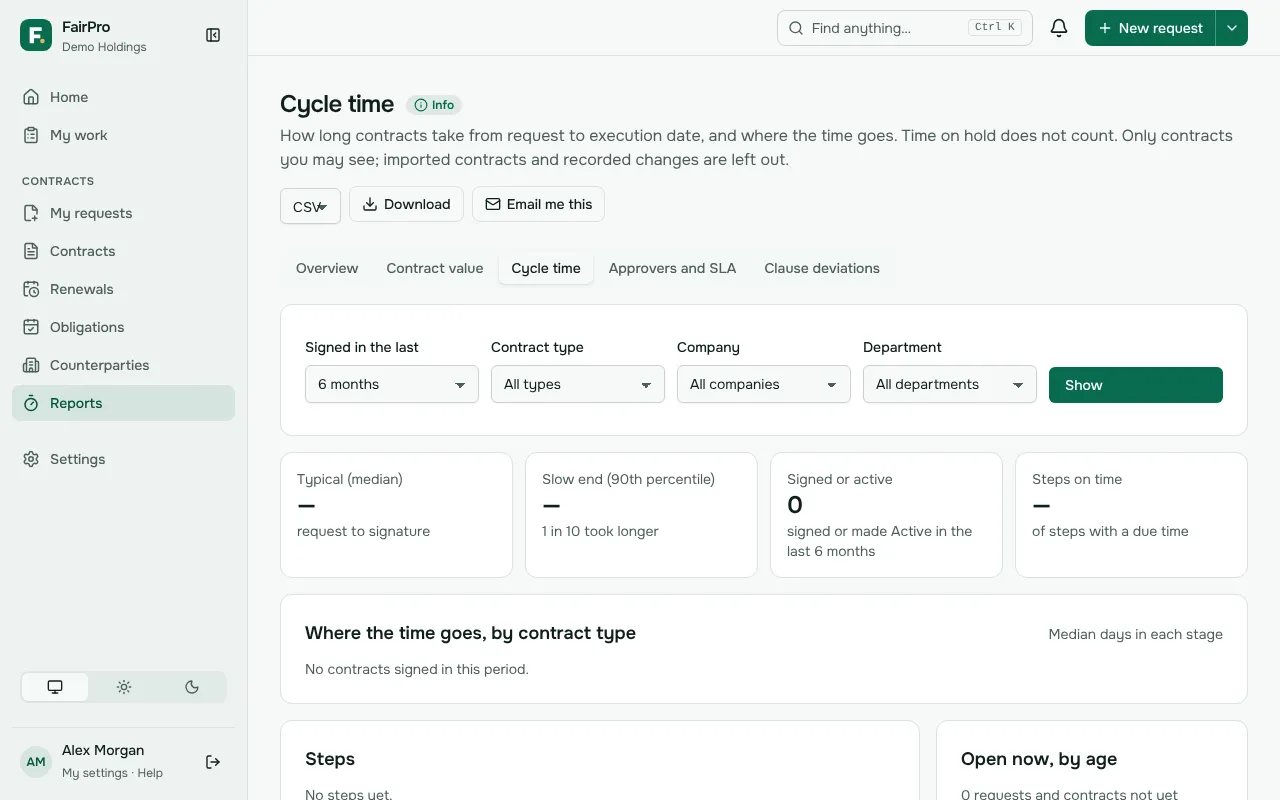Click the Email me this button

tap(538, 204)
